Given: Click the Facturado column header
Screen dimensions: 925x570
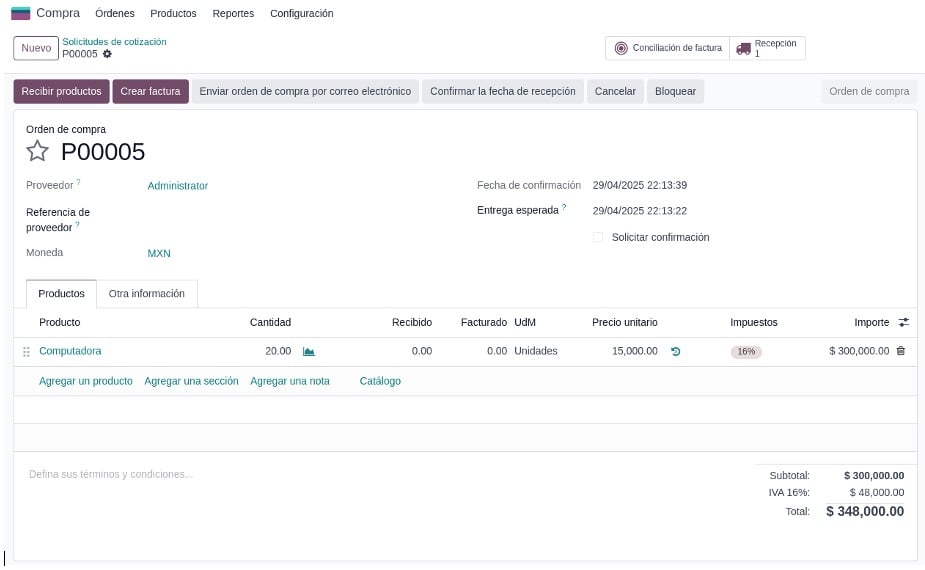Looking at the screenshot, I should (484, 322).
